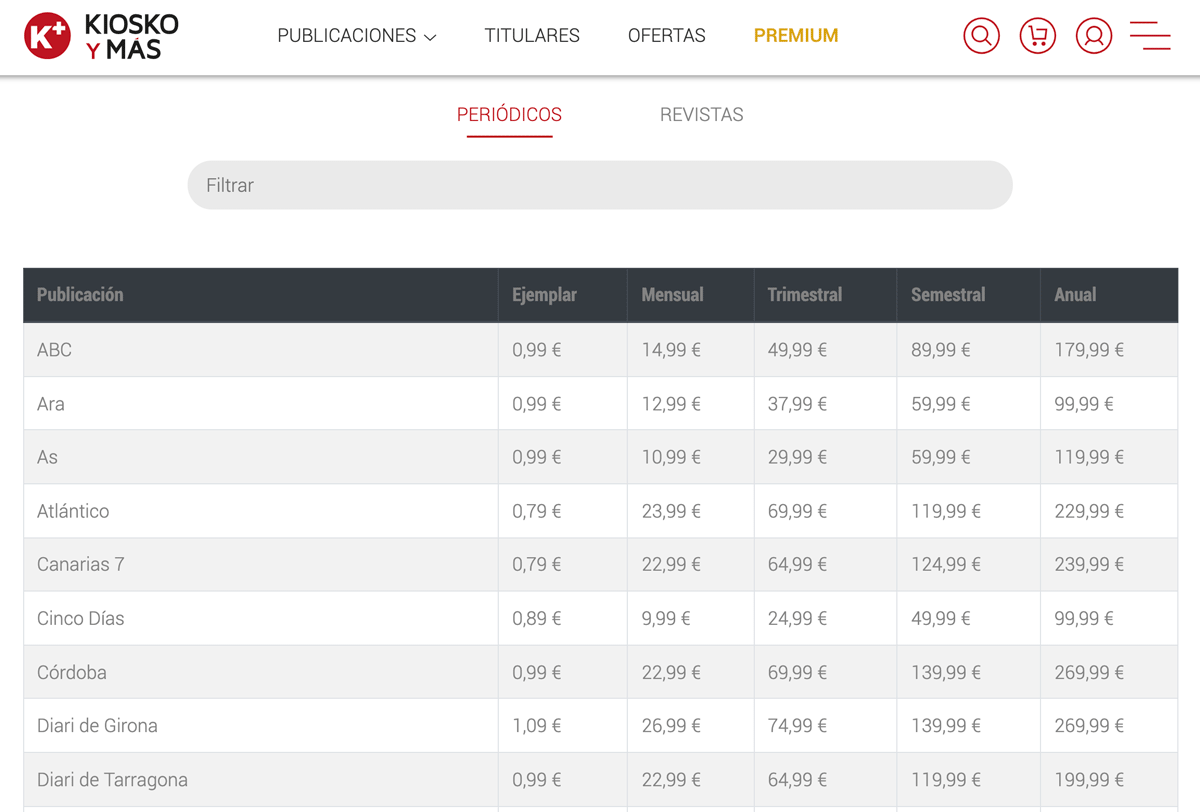Click Atlántico annual price 229,99 €
The height and width of the screenshot is (812, 1200).
pyautogui.click(x=1089, y=511)
